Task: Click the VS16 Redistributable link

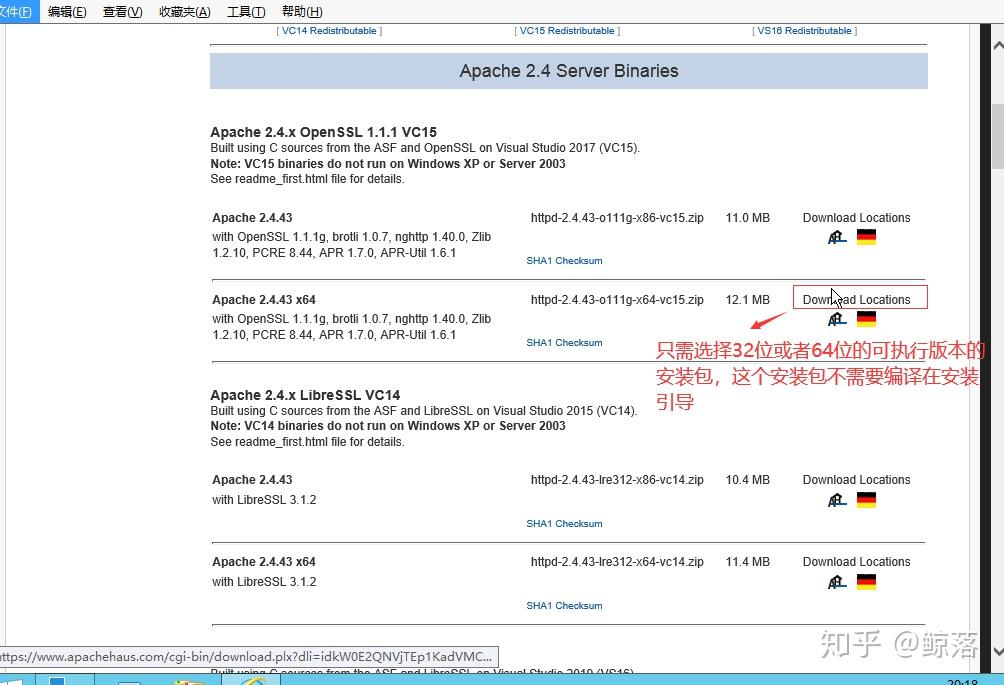Action: pos(803,30)
